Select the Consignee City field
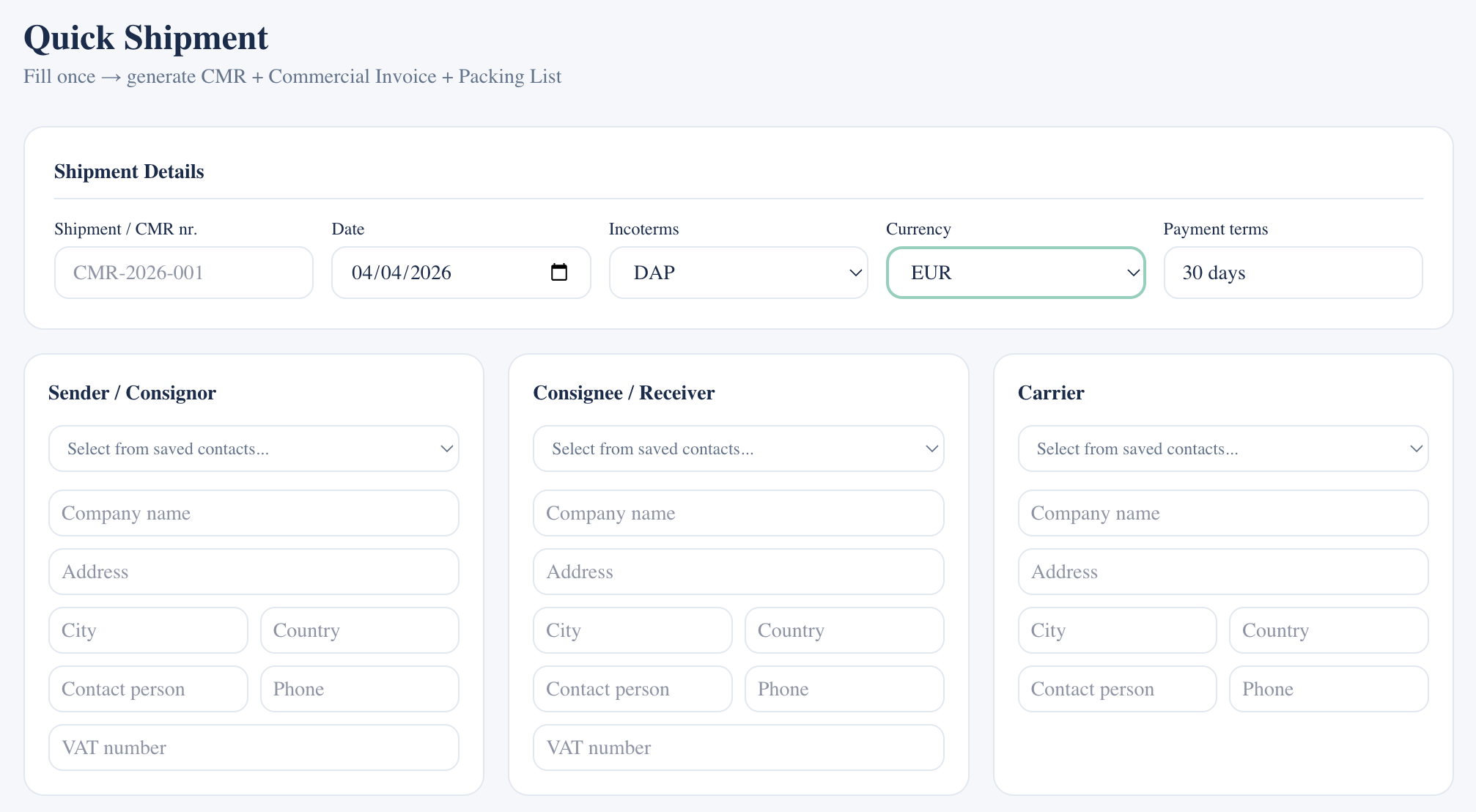The width and height of the screenshot is (1476, 812). [632, 630]
